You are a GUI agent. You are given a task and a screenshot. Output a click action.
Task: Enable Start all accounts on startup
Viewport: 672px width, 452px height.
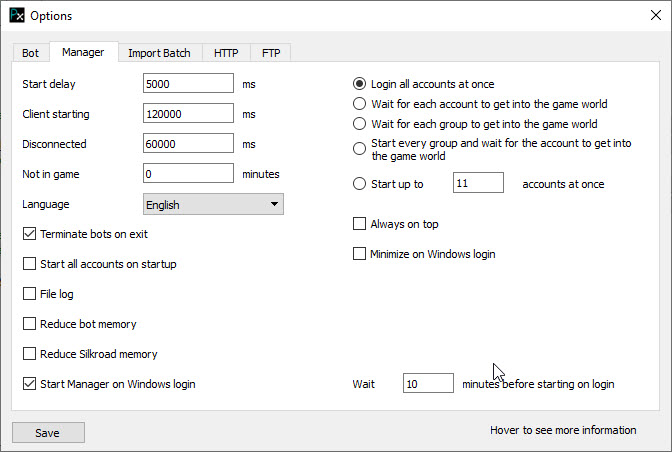29,264
